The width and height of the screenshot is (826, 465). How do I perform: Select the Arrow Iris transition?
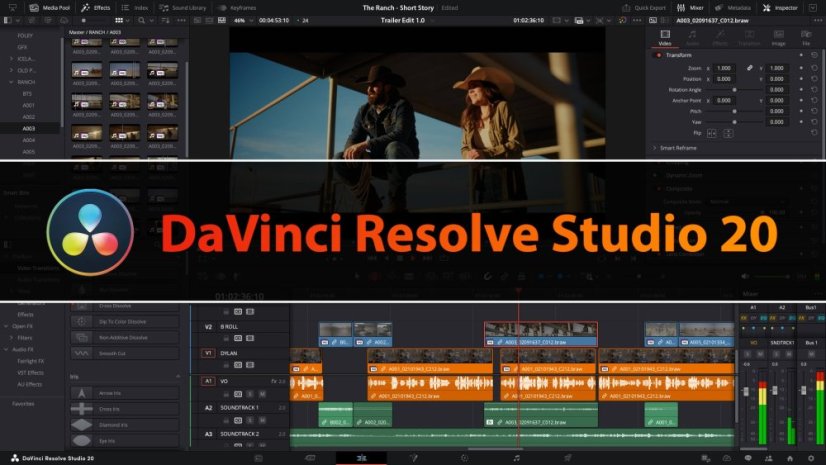click(125, 393)
